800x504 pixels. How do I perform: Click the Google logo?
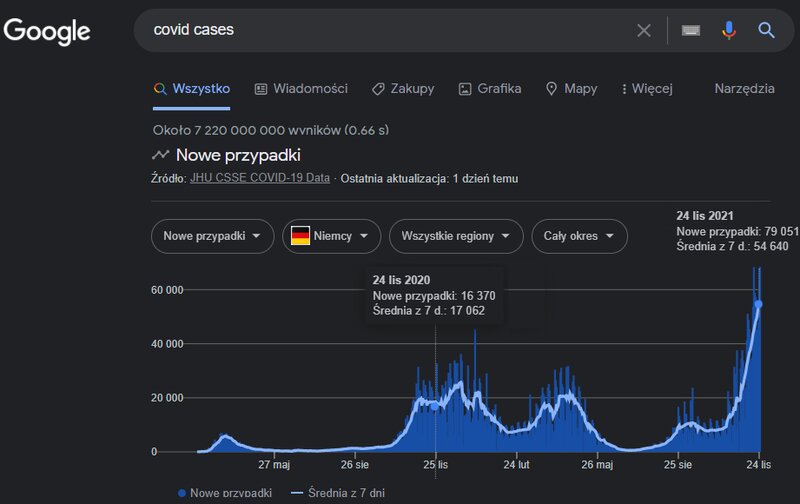pos(47,31)
